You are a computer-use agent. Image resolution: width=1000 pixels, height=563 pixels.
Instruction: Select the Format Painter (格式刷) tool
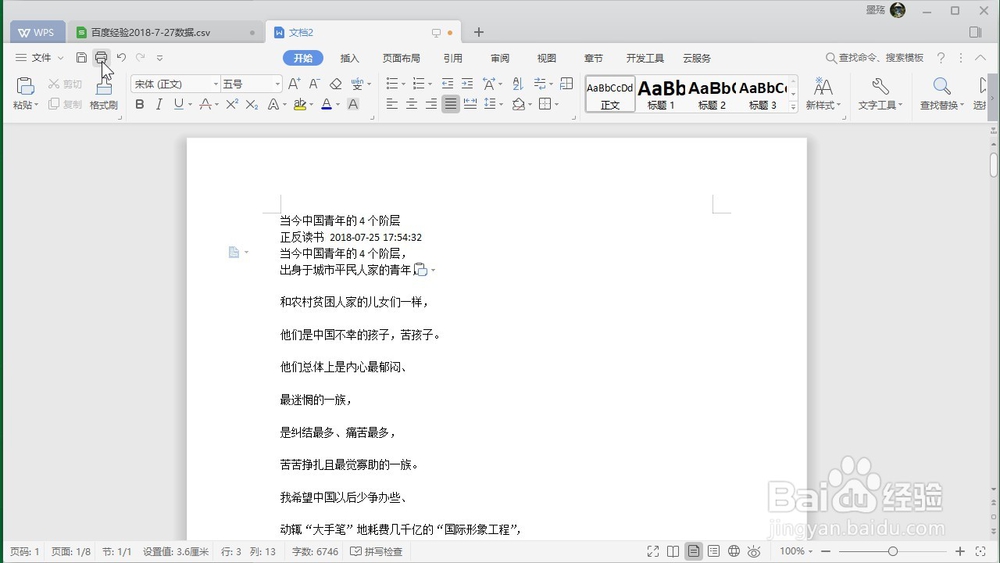click(103, 93)
